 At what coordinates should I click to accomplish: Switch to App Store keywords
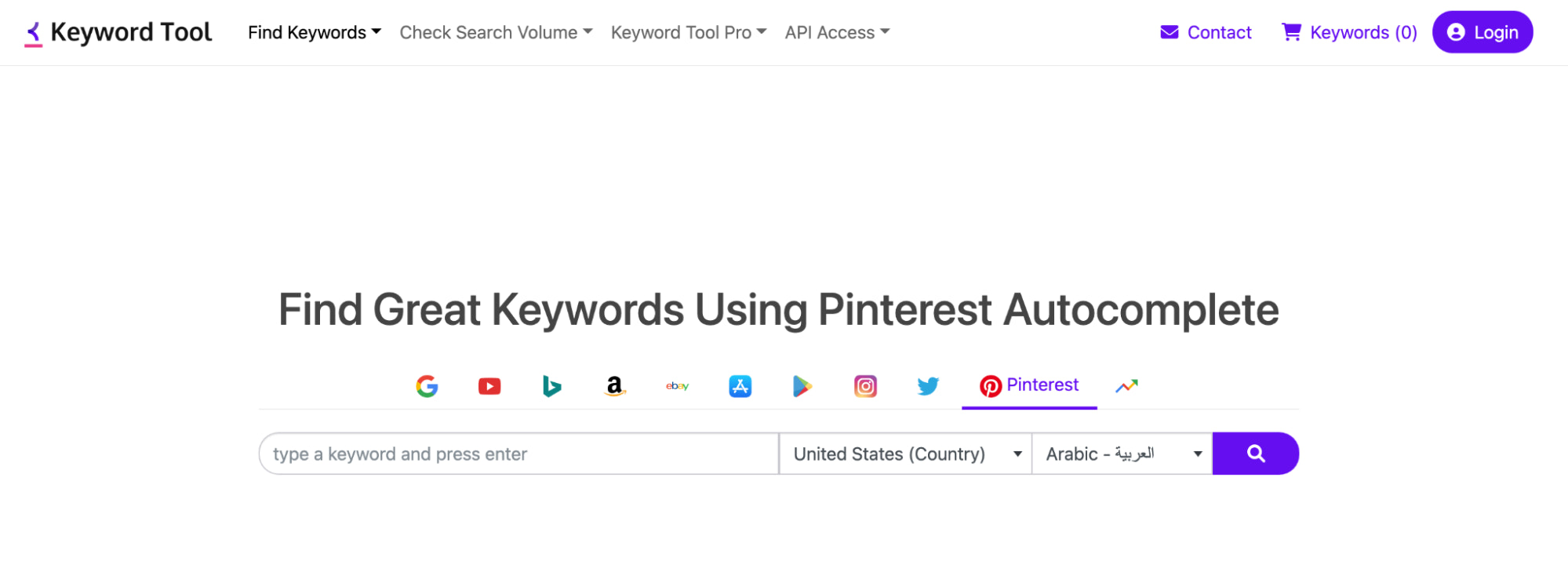pyautogui.click(x=740, y=386)
